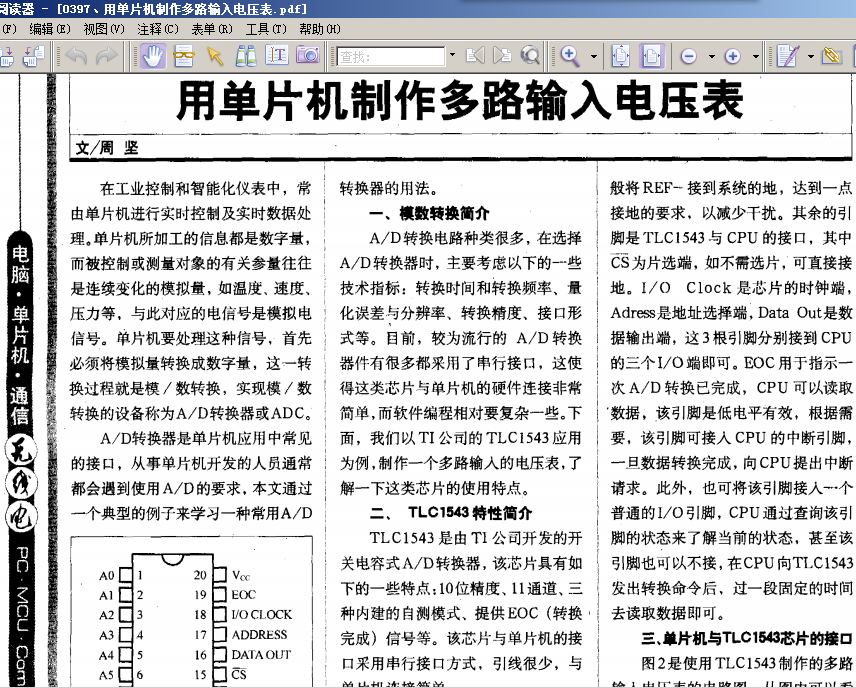Click the DATA OUT pin label
This screenshot has height=688, width=856.
(x=261, y=654)
